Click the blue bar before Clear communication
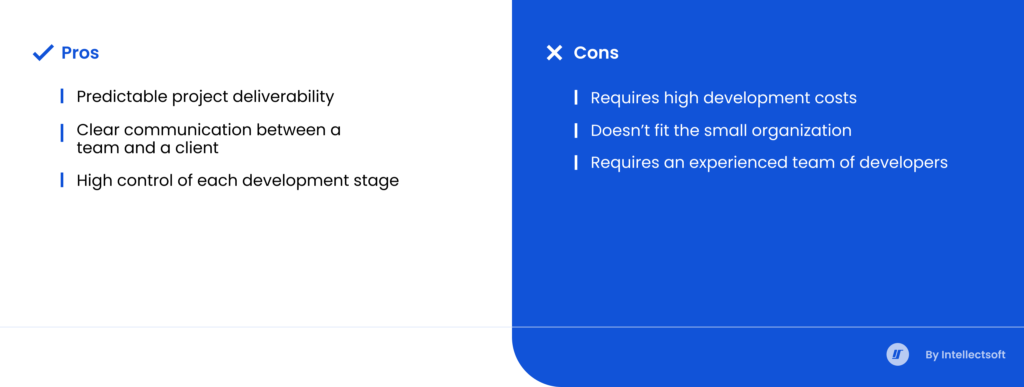This screenshot has height=387, width=1024. pyautogui.click(x=62, y=132)
